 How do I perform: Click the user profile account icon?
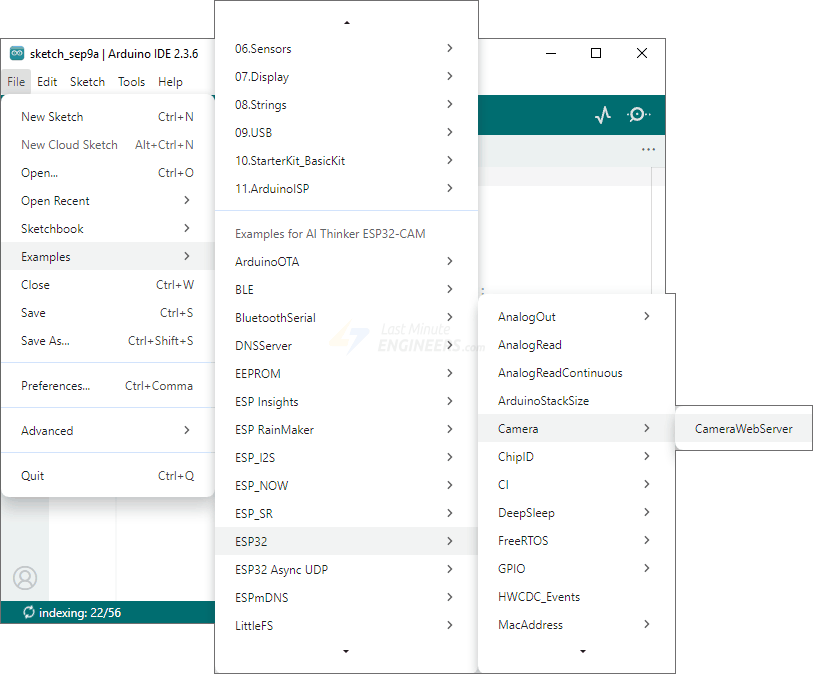(x=25, y=578)
